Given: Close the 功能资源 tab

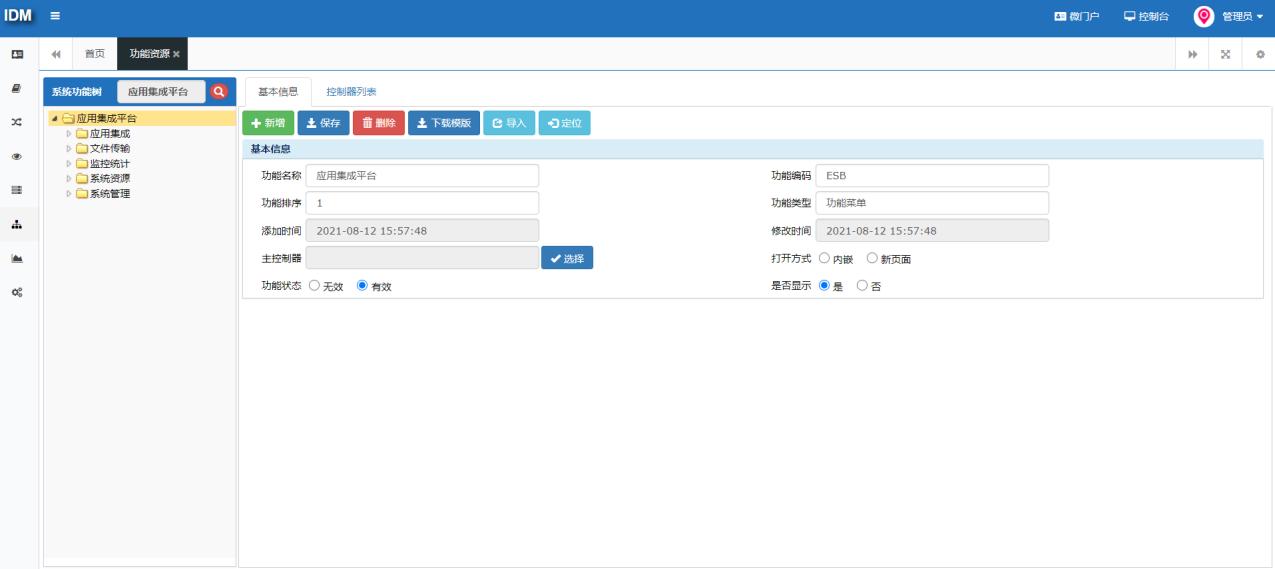Looking at the screenshot, I should [177, 54].
